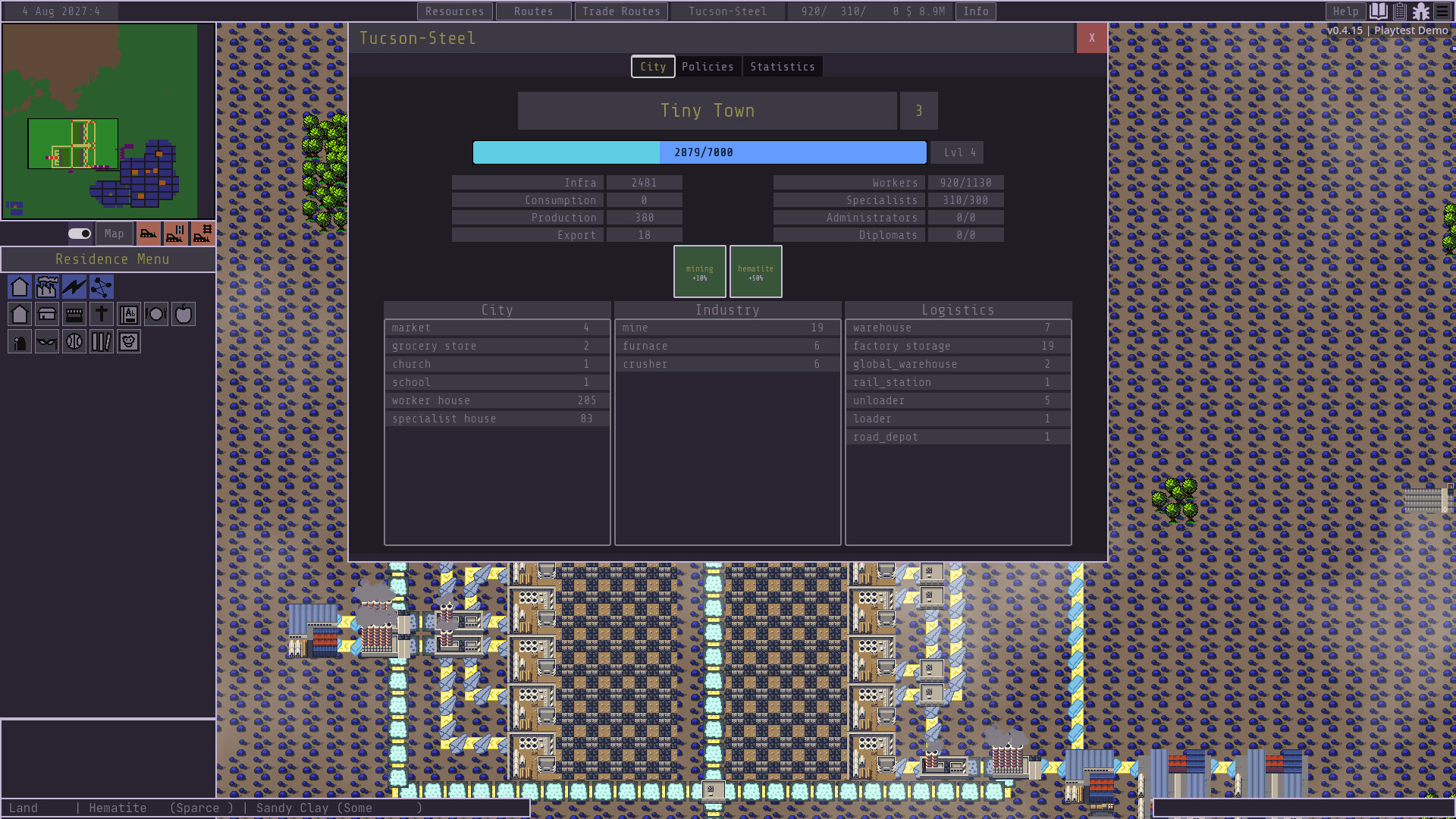Click the mining +10% bonus badge
Viewport: 1456px width, 819px height.
699,271
